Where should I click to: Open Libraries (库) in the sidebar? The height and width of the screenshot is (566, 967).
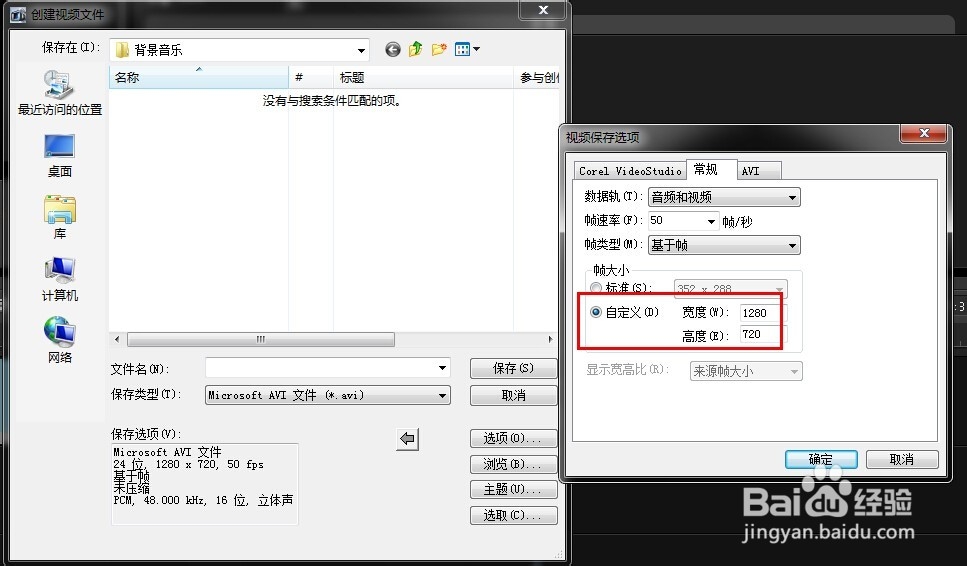point(59,218)
